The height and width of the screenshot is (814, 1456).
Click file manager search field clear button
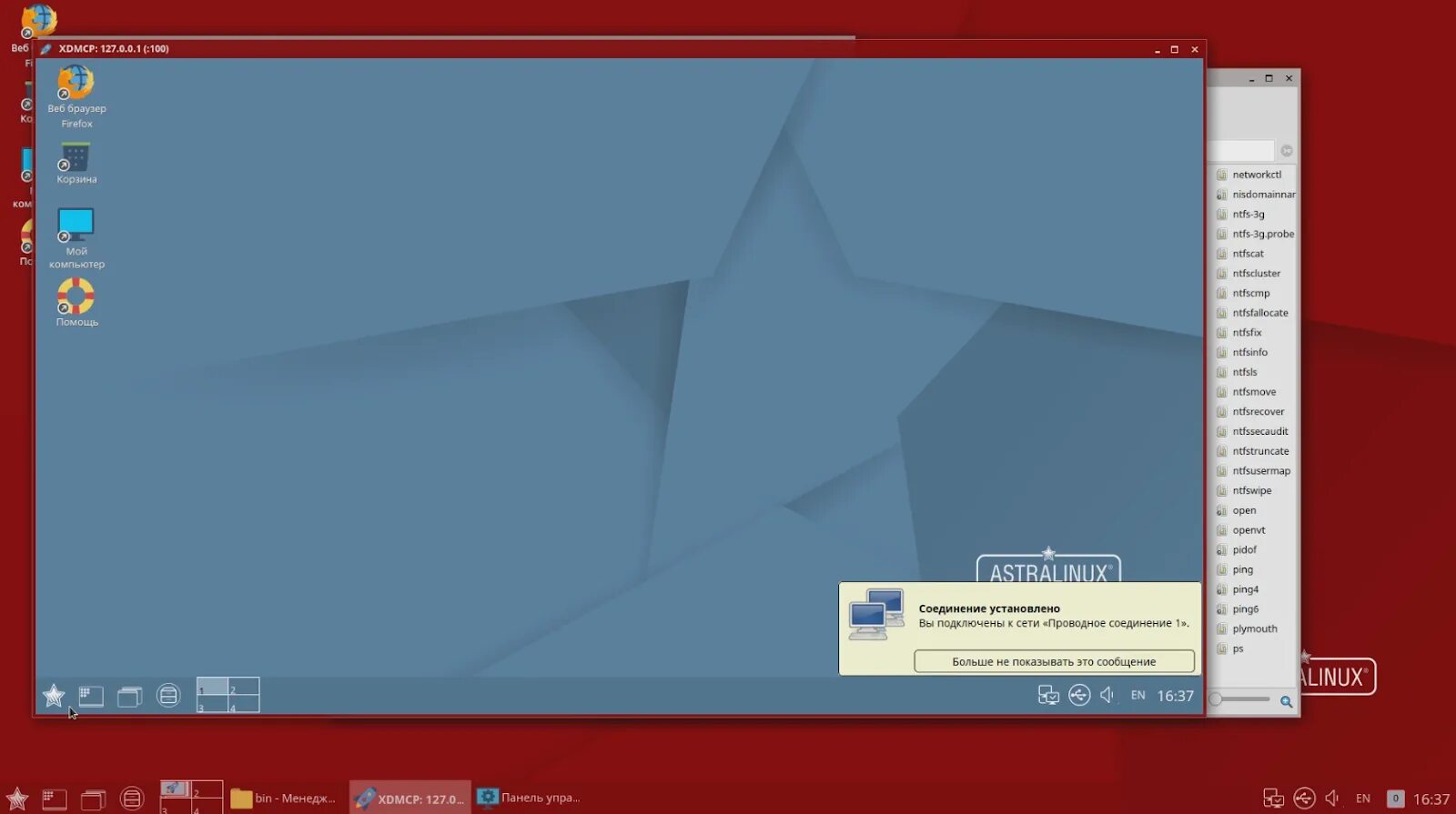[1287, 151]
